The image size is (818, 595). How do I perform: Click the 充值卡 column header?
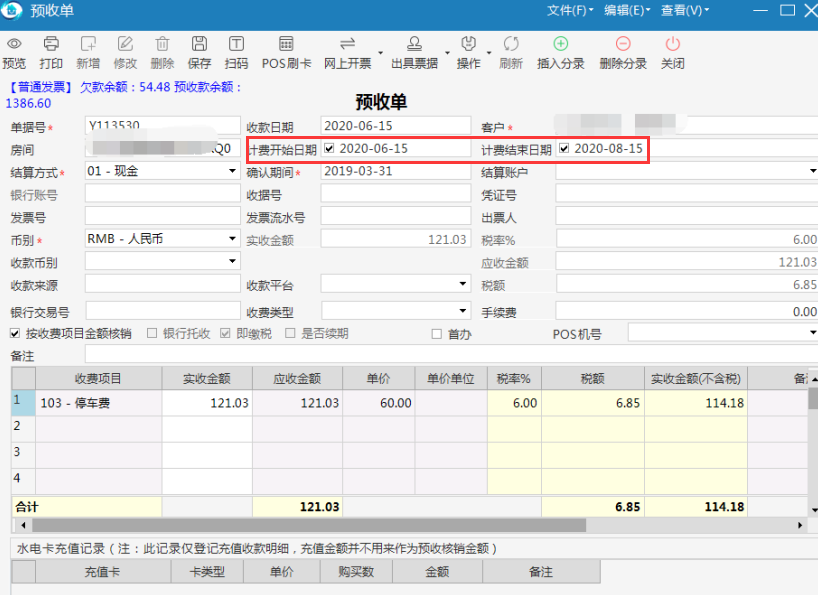tap(103, 572)
